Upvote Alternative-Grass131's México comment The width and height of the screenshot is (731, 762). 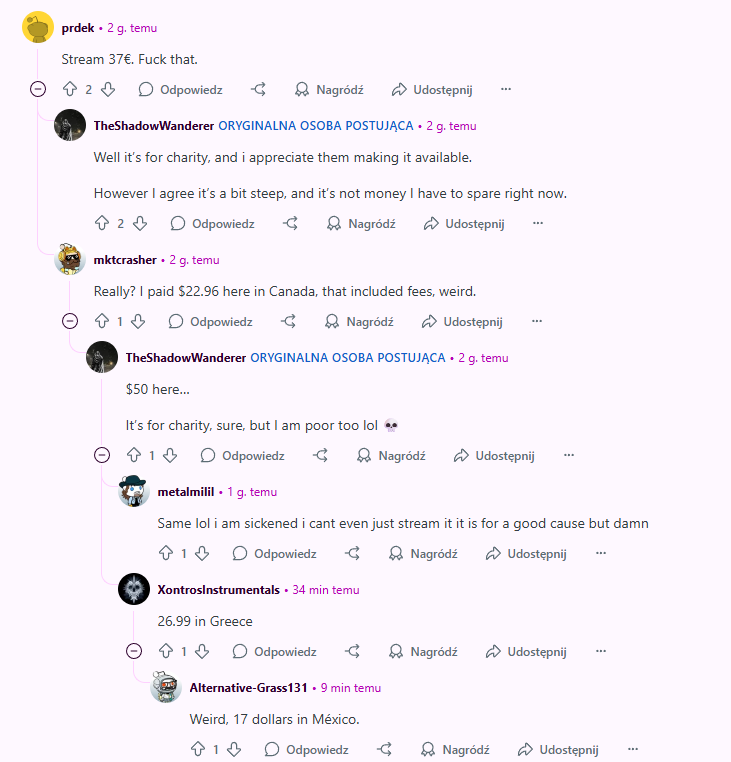(x=198, y=749)
